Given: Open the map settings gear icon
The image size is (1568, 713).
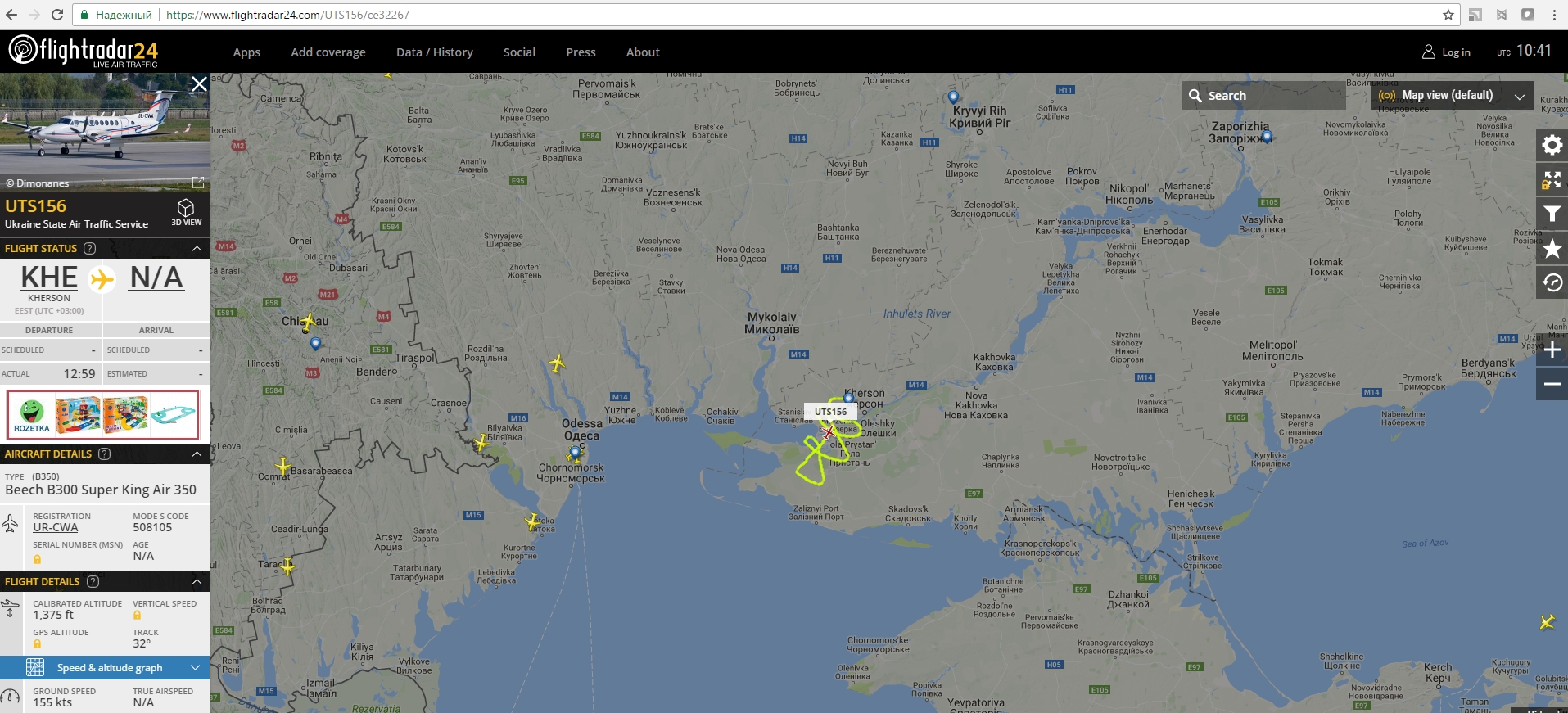Looking at the screenshot, I should click(1552, 145).
